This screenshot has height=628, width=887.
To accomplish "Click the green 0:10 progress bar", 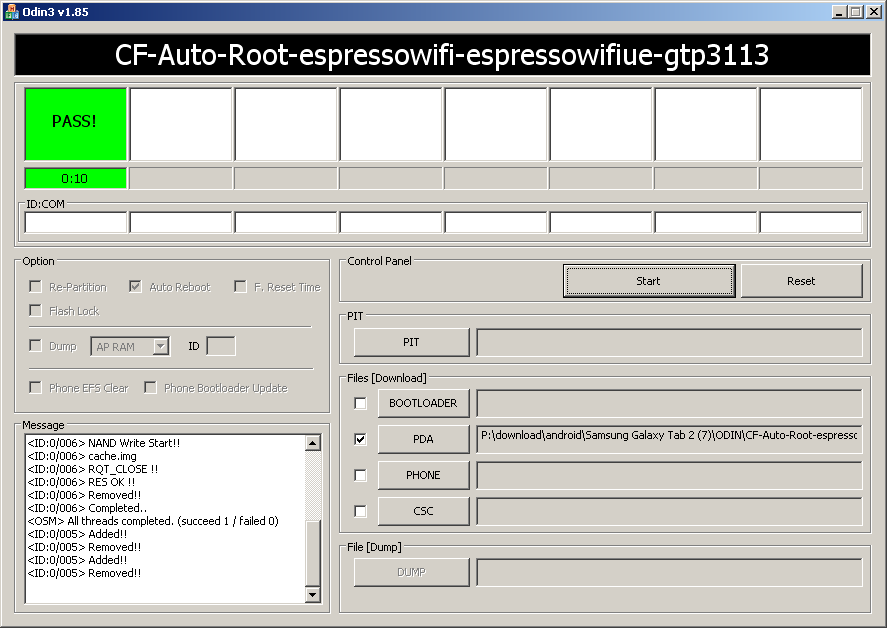I will coord(75,178).
